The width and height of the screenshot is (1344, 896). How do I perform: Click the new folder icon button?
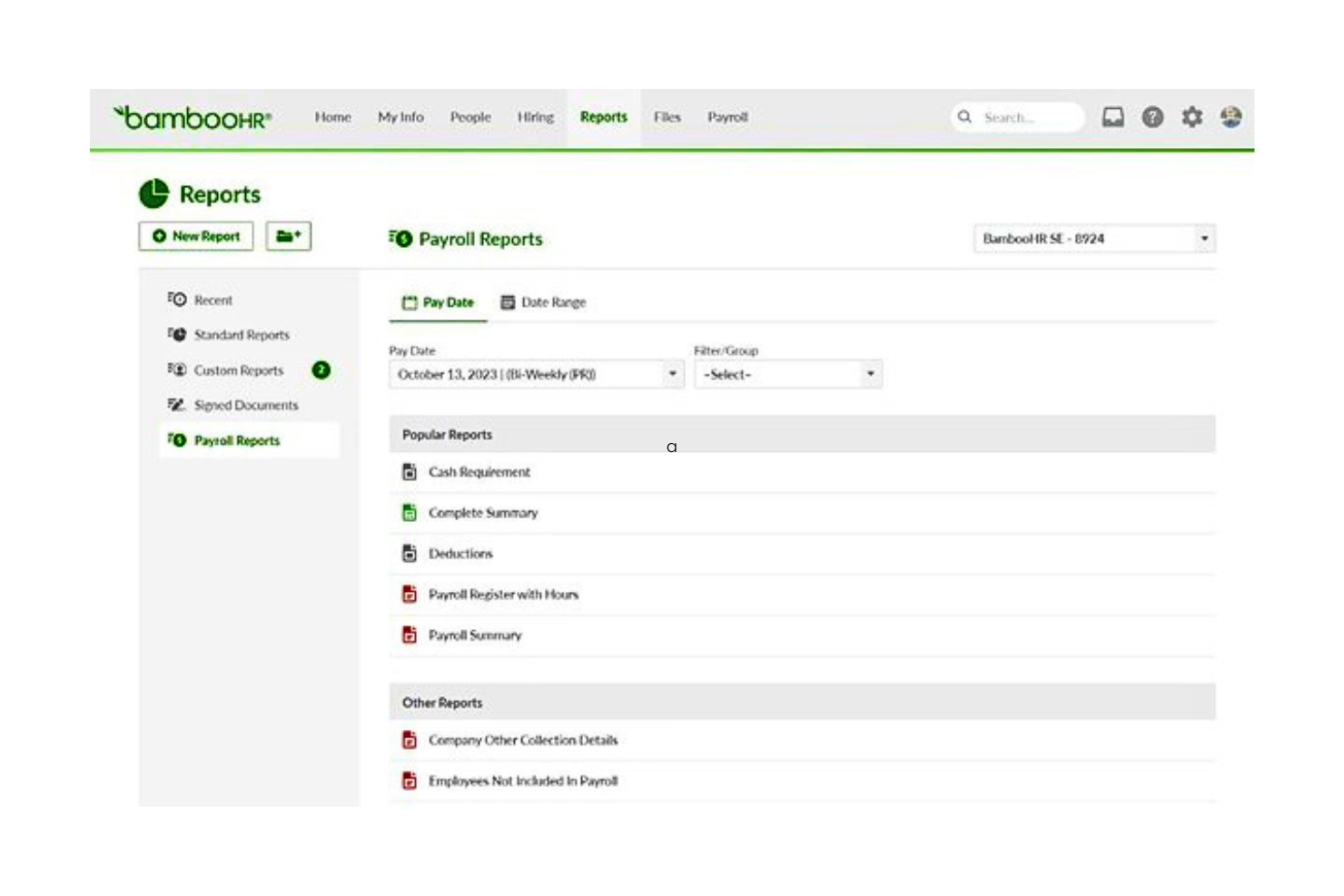(289, 236)
